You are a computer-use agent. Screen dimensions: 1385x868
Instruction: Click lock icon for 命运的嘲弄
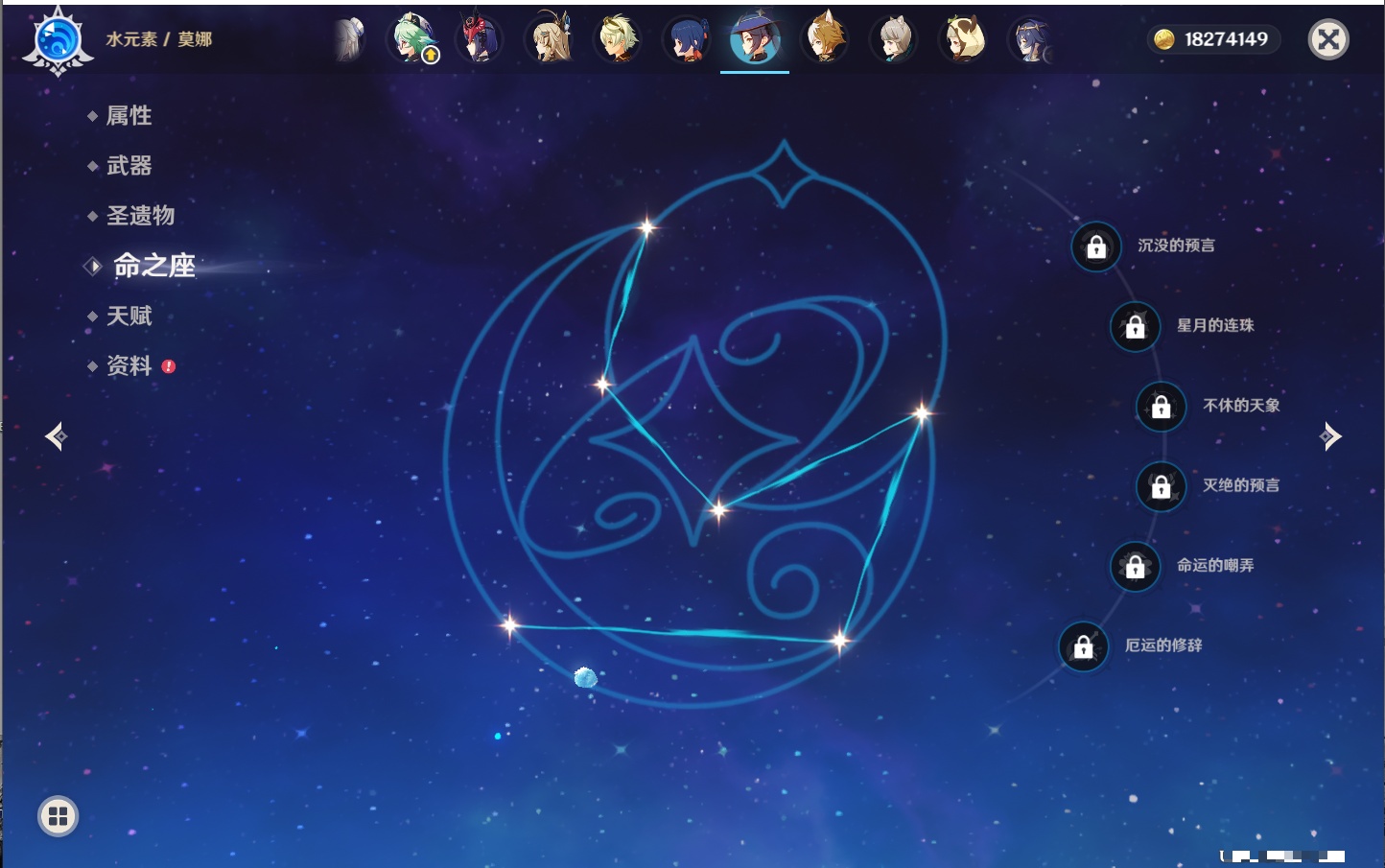(1136, 567)
